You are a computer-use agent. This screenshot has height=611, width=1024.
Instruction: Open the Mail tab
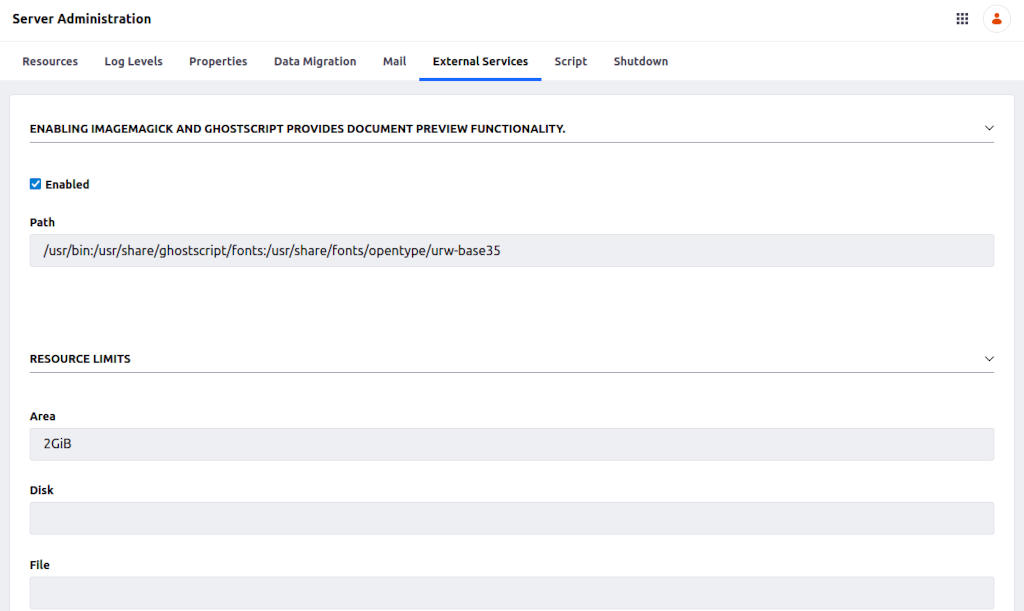(x=394, y=61)
